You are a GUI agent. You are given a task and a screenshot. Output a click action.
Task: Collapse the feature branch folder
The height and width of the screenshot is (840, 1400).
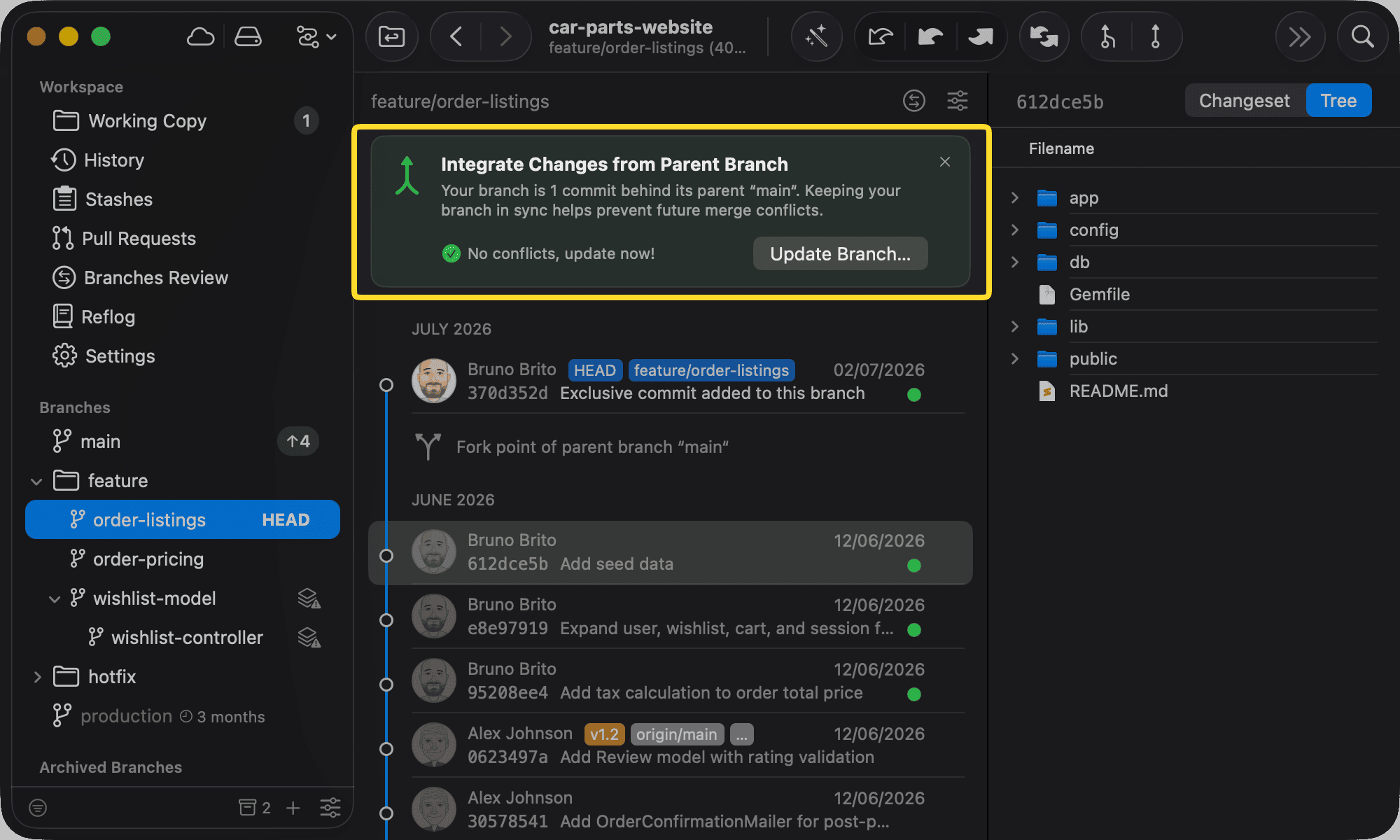37,482
